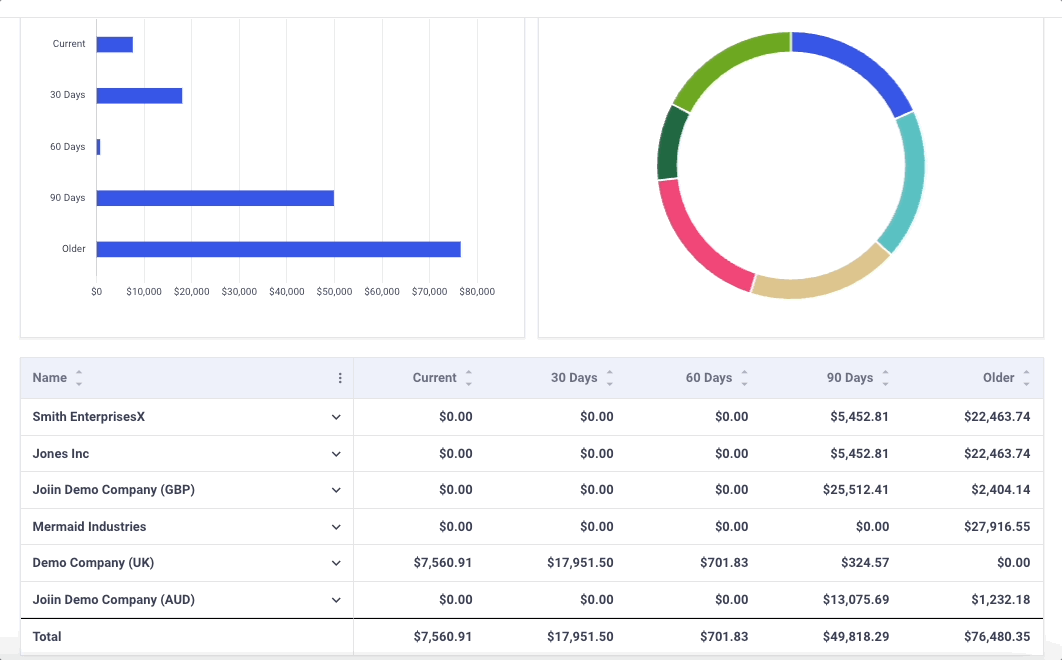Screen dimensions: 1062x660
Task: Click the $324.57 value for Demo Company (UK)
Action: (865, 563)
